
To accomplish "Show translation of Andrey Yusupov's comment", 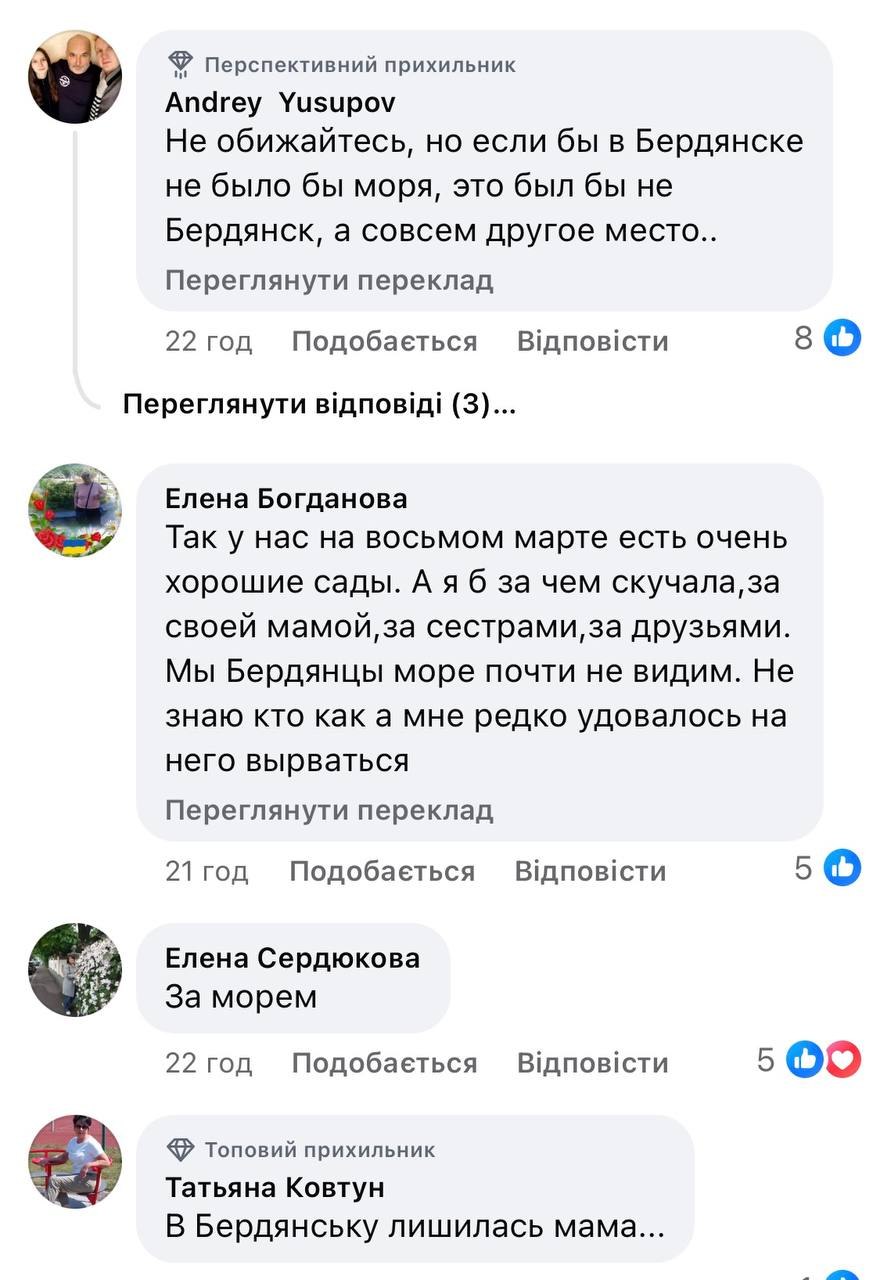I will [x=329, y=281].
